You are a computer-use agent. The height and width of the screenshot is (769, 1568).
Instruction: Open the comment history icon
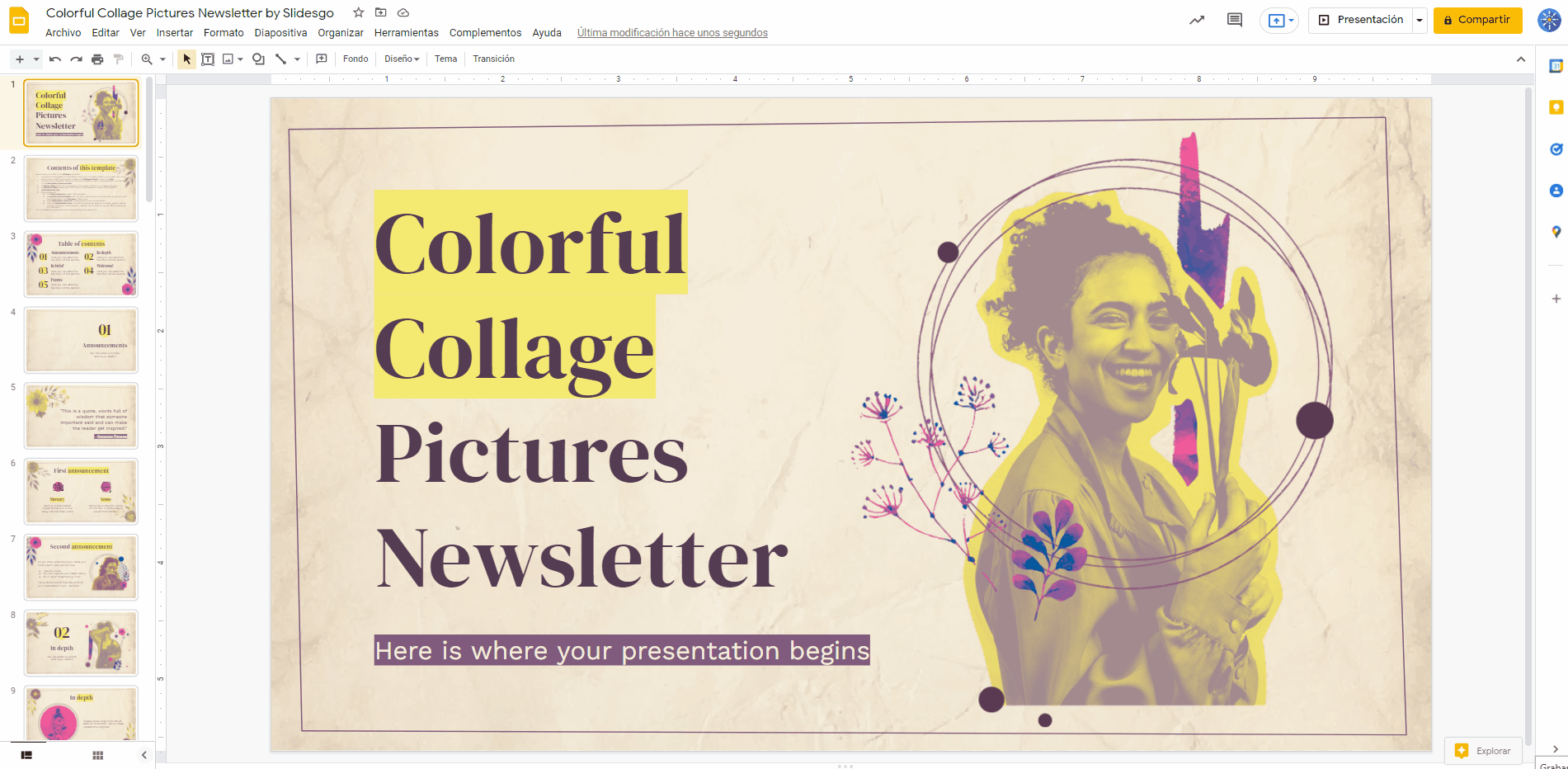[1235, 20]
